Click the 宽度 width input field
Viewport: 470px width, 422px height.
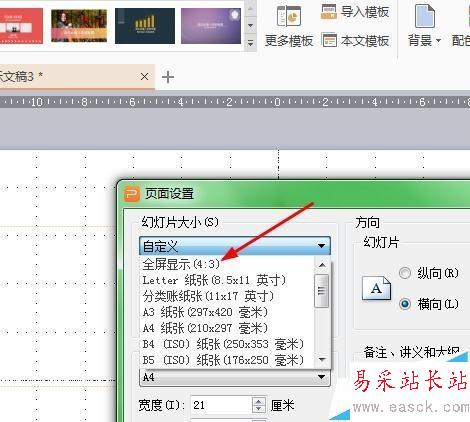coord(221,405)
